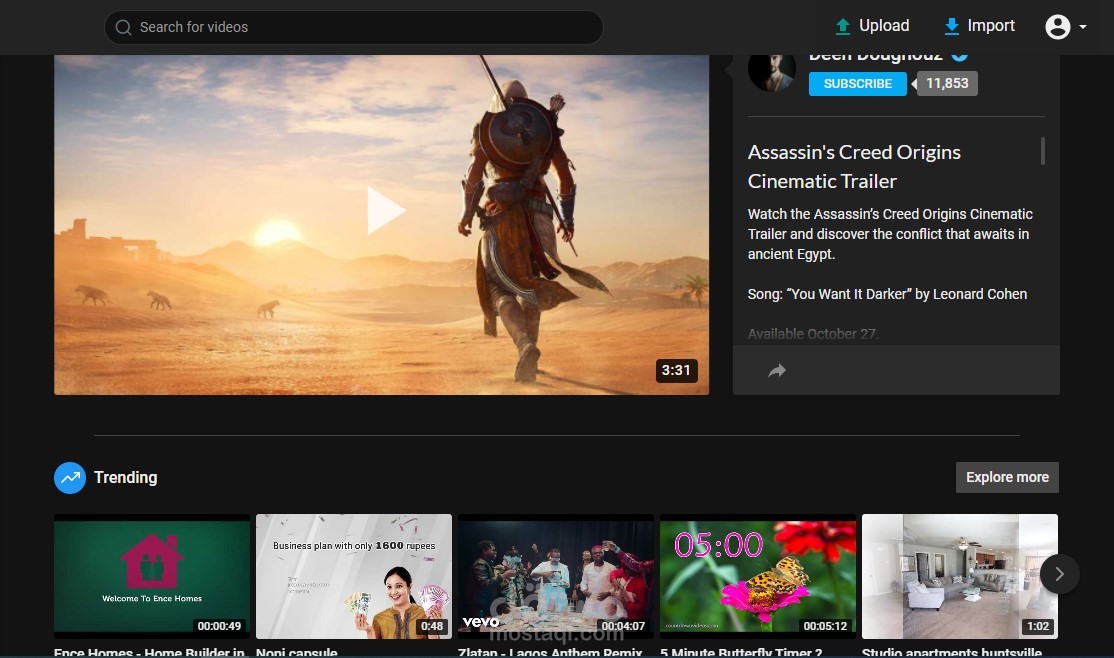The height and width of the screenshot is (658, 1114).
Task: Open the user account avatar icon
Action: point(1057,27)
